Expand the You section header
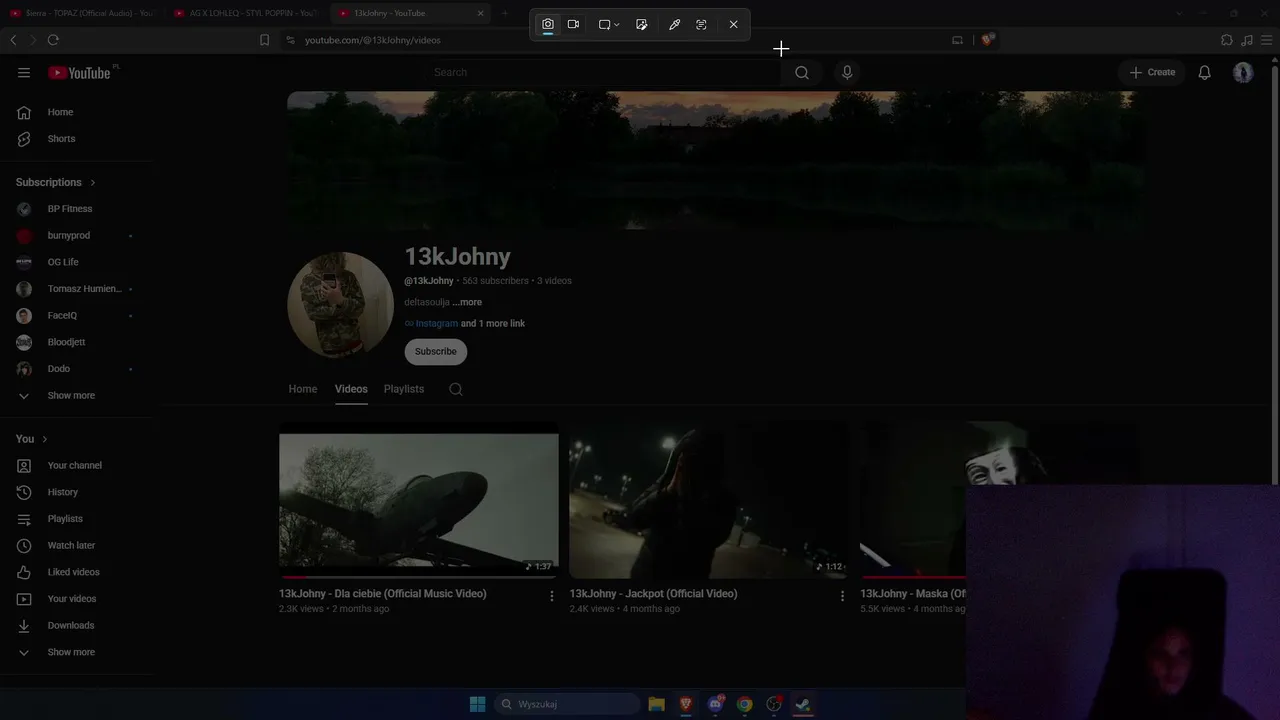 click(32, 439)
